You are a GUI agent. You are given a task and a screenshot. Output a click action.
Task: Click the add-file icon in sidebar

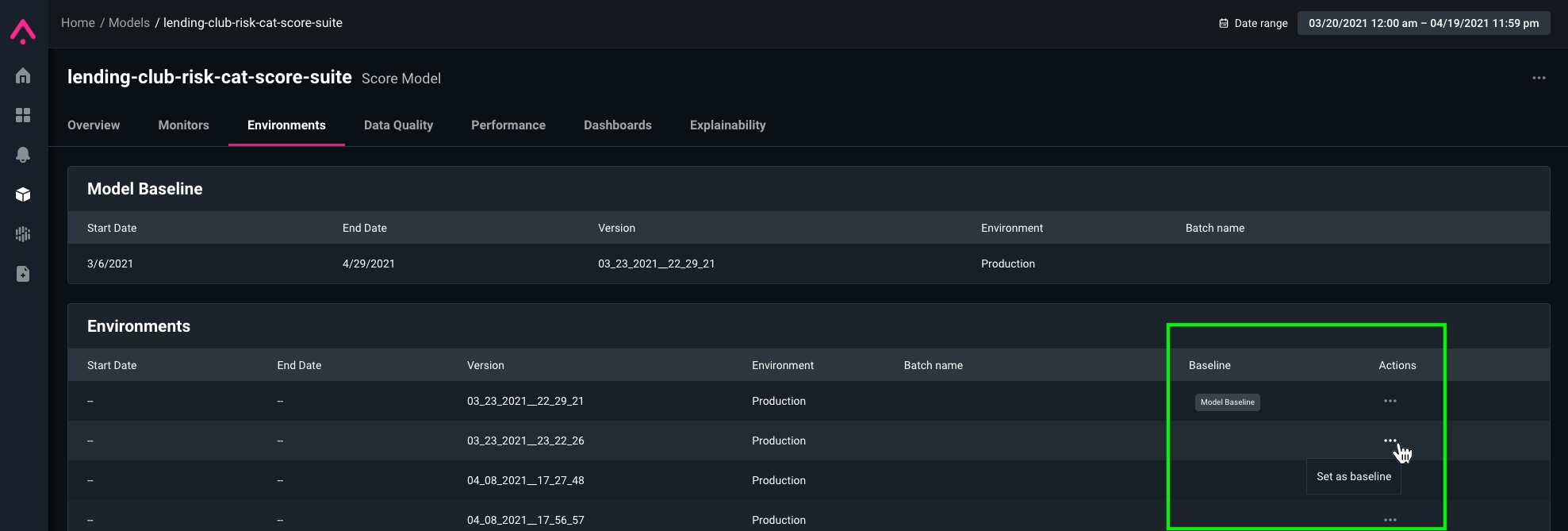pos(23,274)
